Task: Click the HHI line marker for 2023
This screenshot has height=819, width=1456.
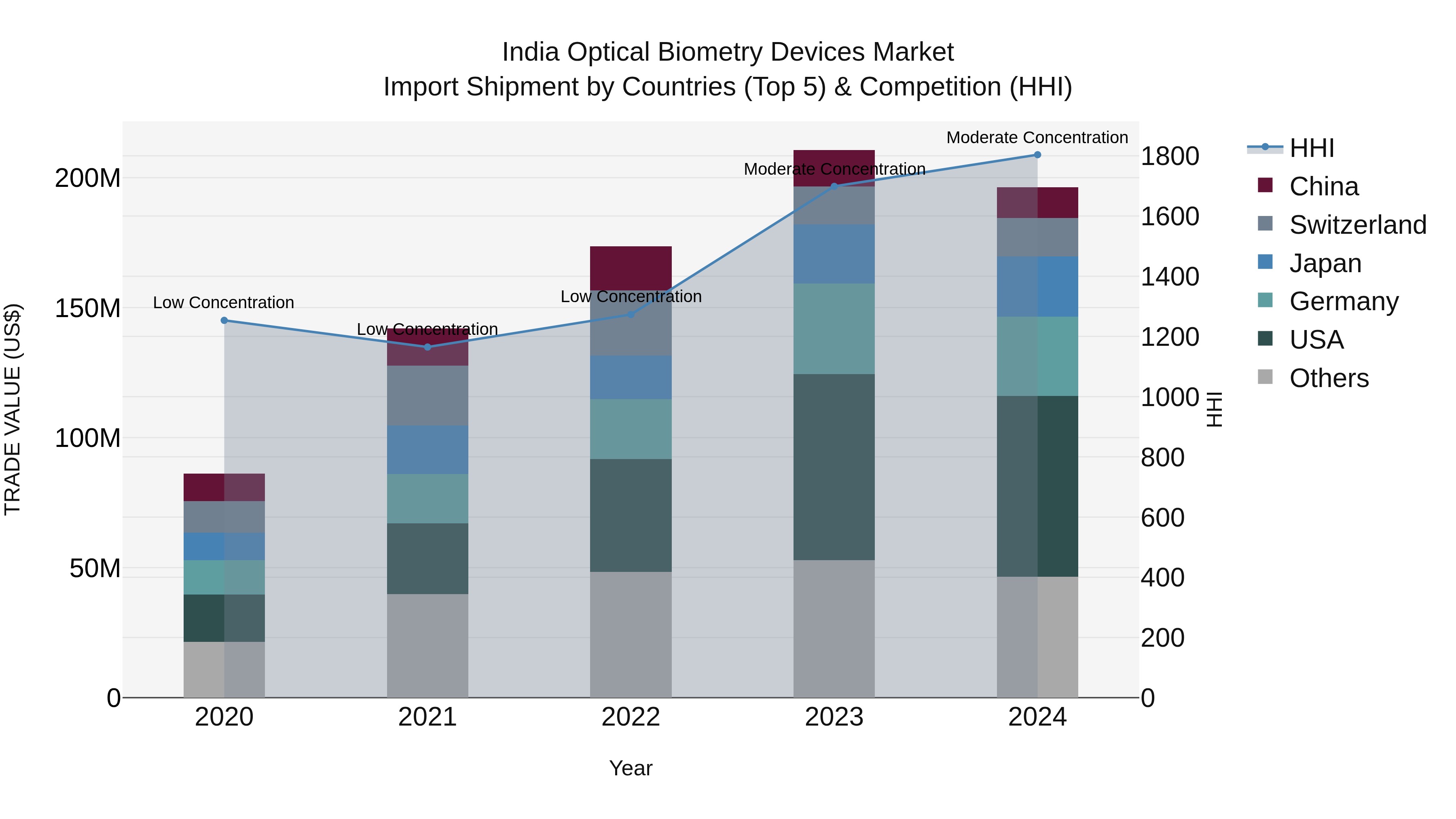Action: click(x=834, y=186)
